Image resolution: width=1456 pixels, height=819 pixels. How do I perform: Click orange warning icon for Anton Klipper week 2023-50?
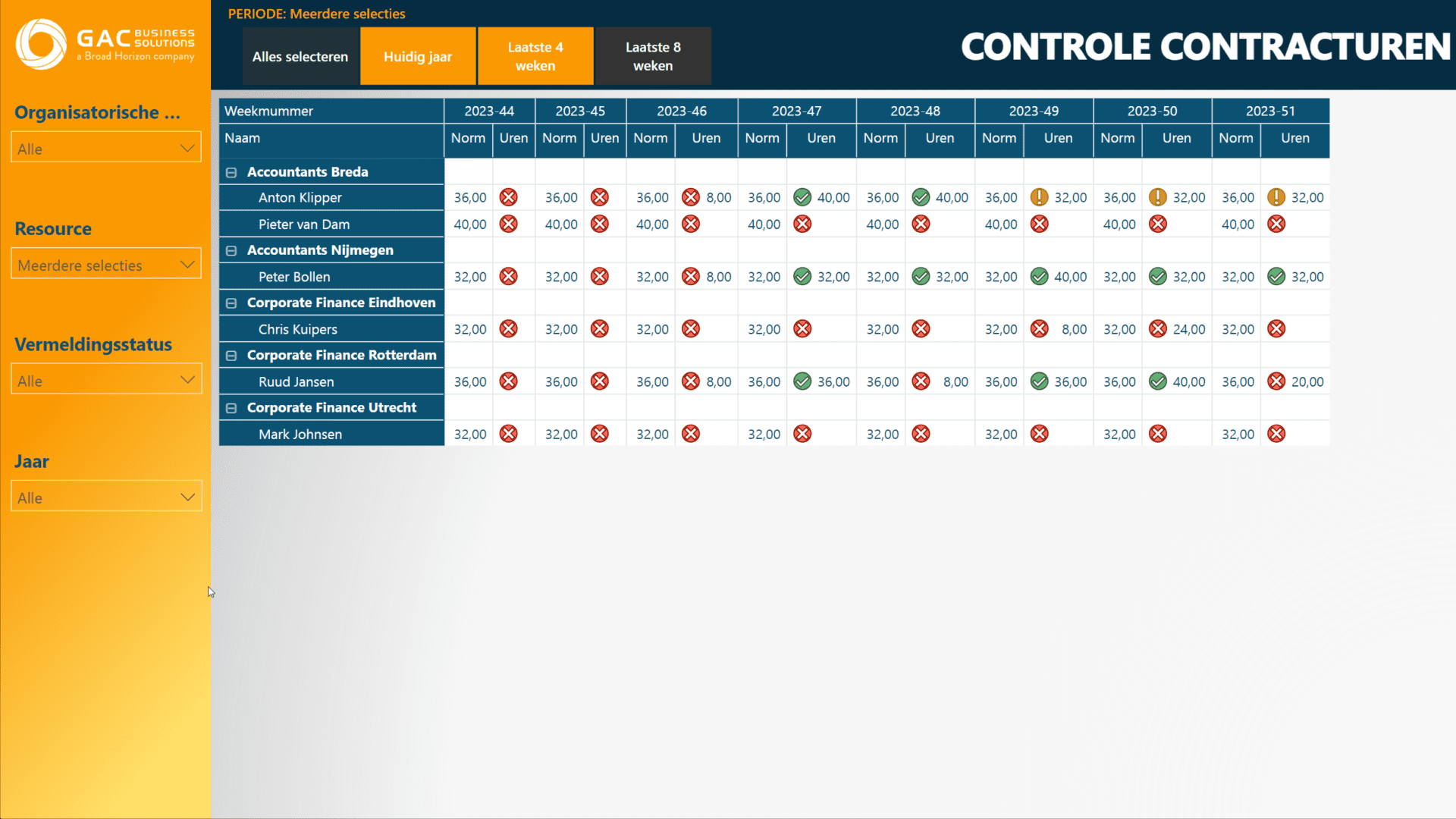[1158, 198]
